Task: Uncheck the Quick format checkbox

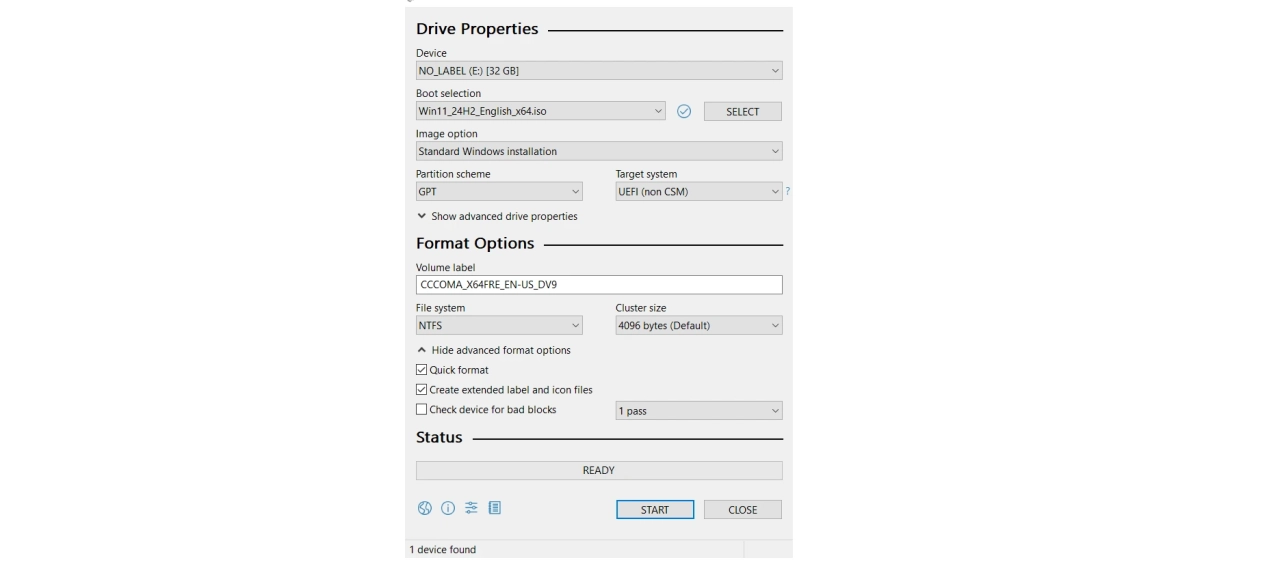Action: pos(421,370)
